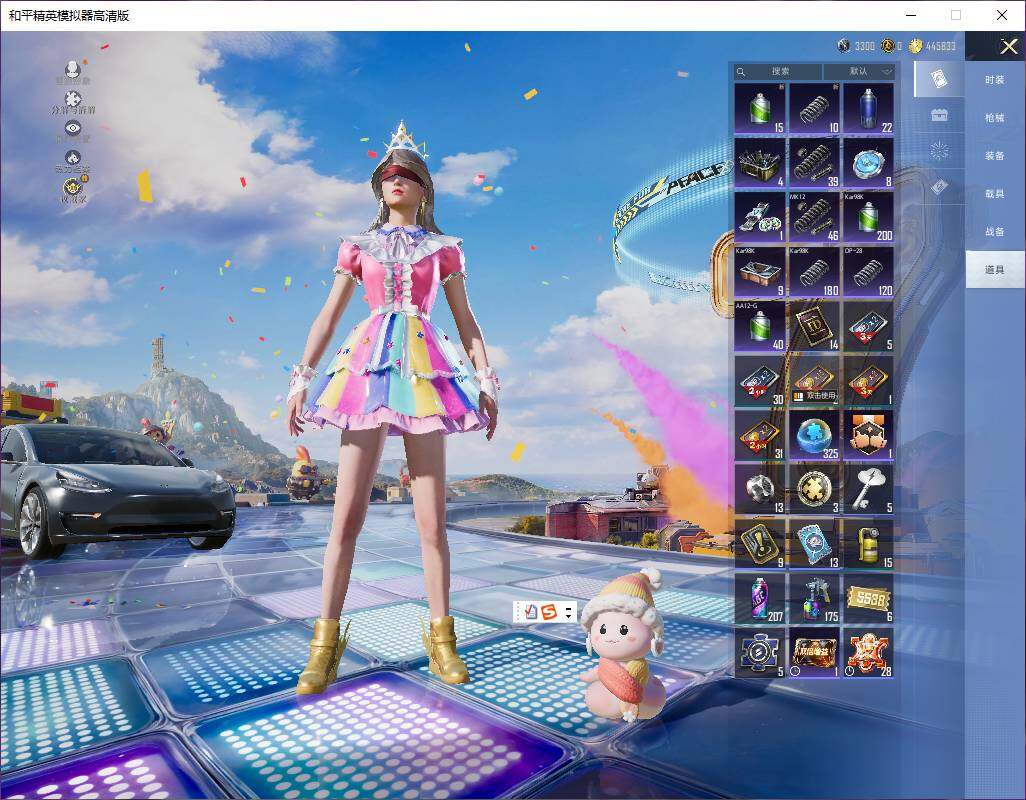Switch to the 枪械 tab
The height and width of the screenshot is (800, 1026).
(x=995, y=118)
